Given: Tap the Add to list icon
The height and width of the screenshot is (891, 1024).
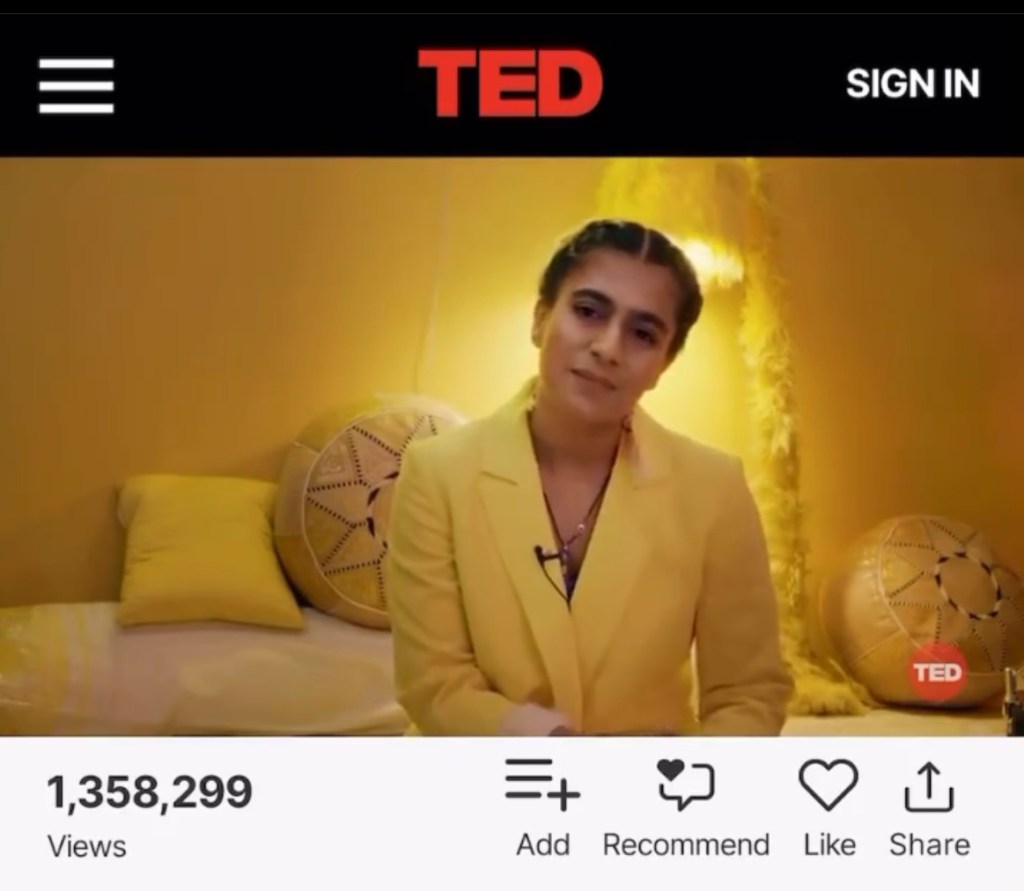Looking at the screenshot, I should pos(542,785).
